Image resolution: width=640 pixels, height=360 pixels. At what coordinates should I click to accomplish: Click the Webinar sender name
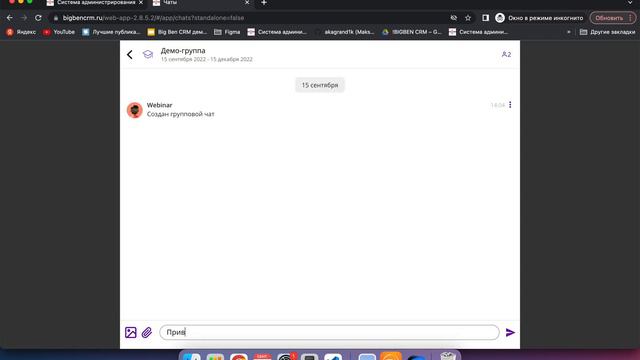click(159, 105)
